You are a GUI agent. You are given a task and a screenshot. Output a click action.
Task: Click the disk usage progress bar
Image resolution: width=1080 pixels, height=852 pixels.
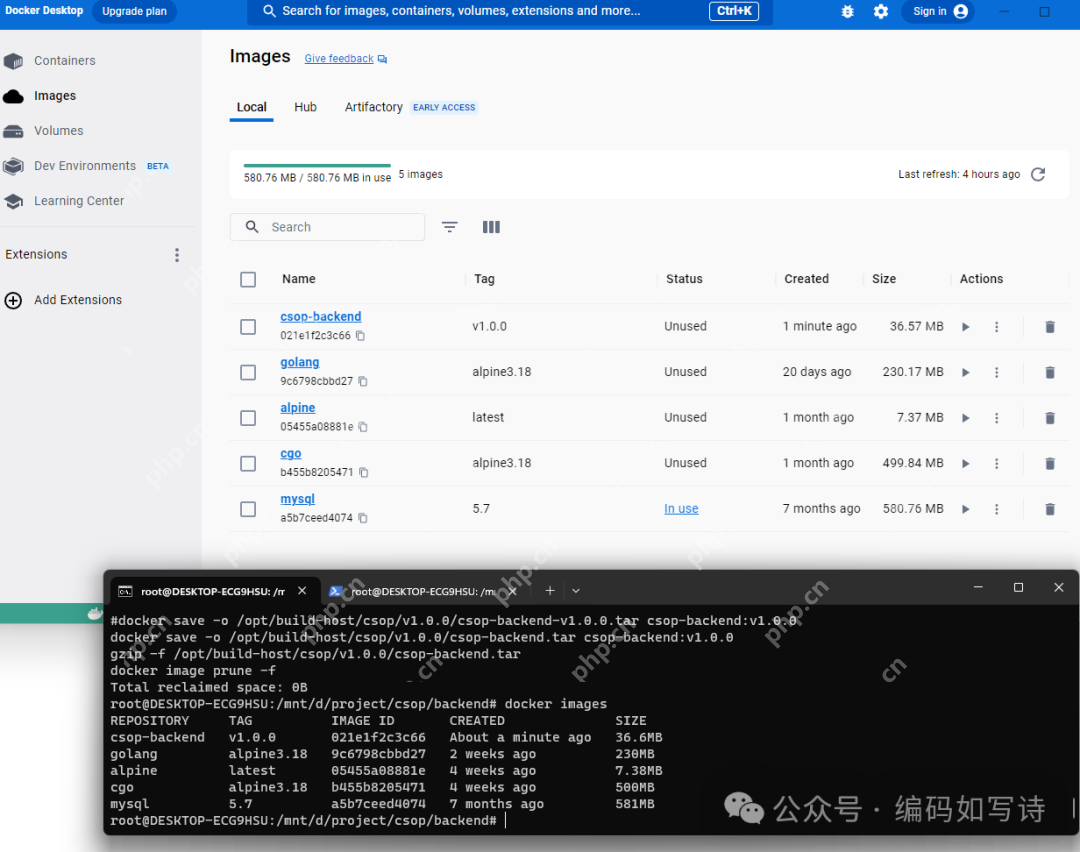(317, 166)
